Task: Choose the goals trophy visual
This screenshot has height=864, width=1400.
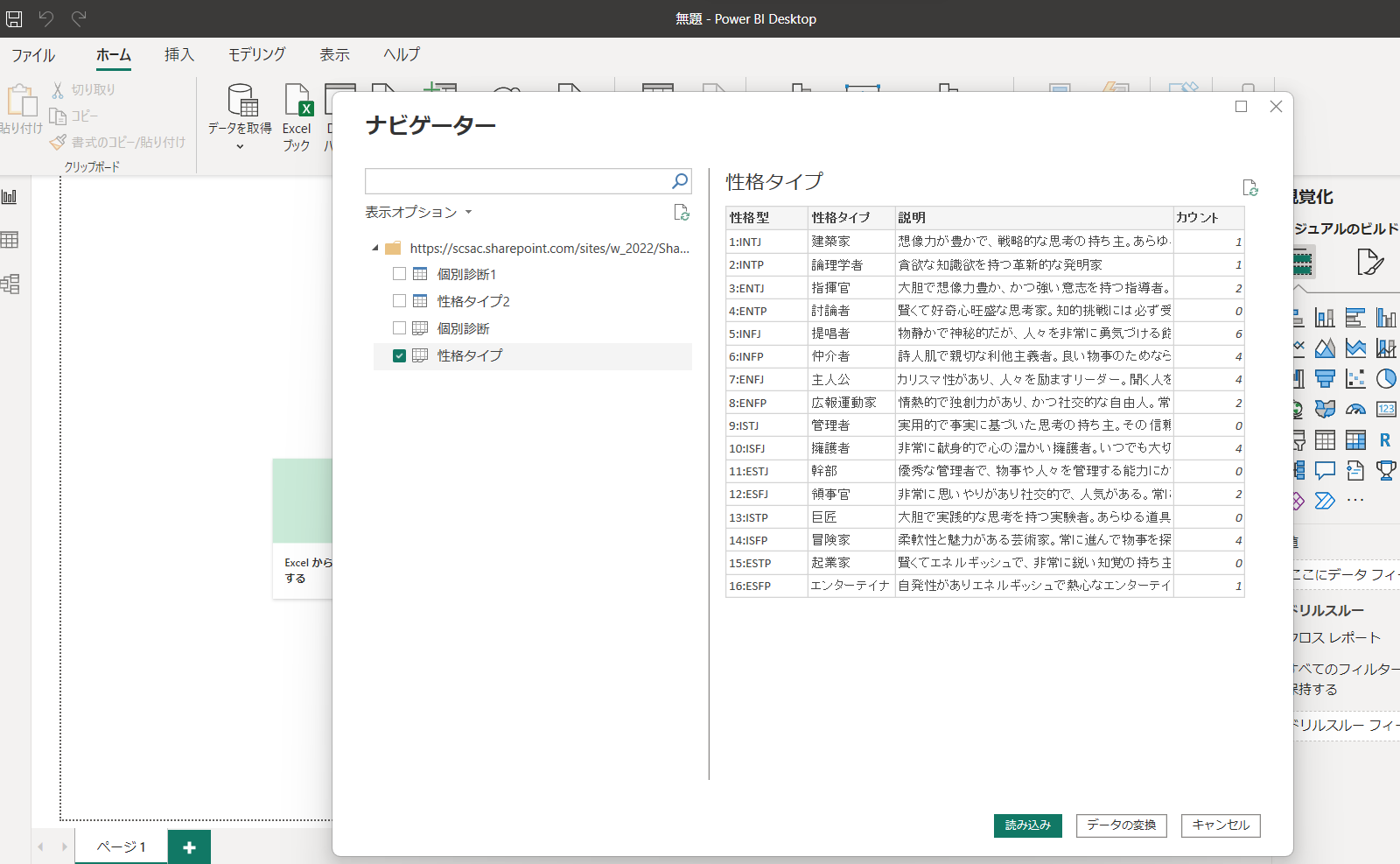Action: pyautogui.click(x=1385, y=470)
